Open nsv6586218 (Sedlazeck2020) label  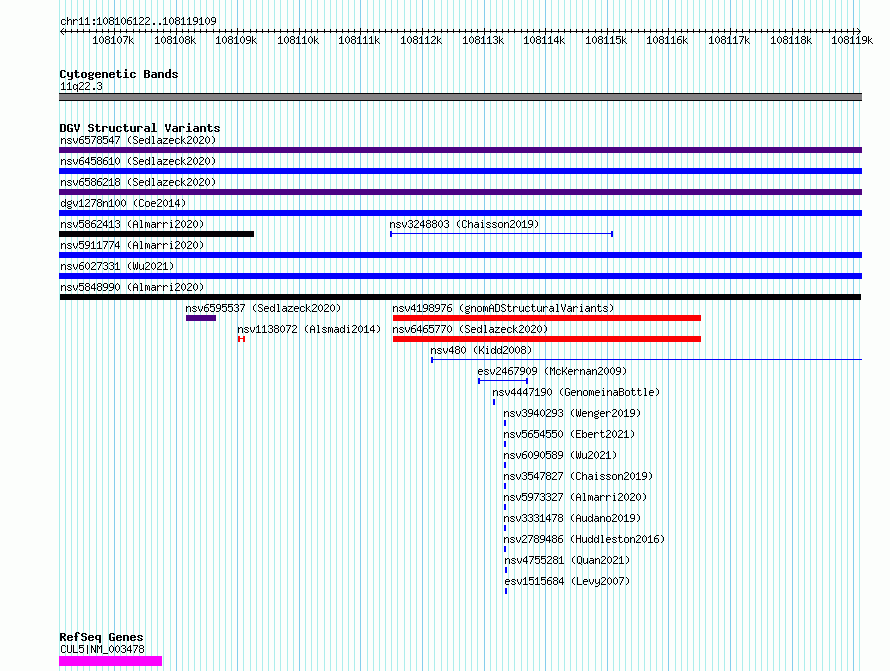pos(138,182)
